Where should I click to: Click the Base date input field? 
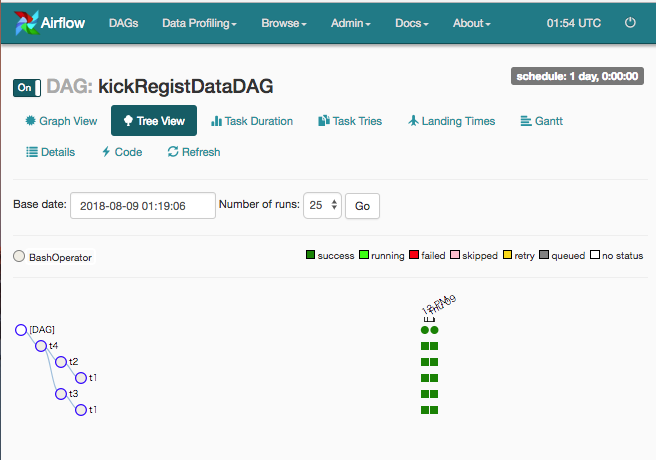(143, 205)
